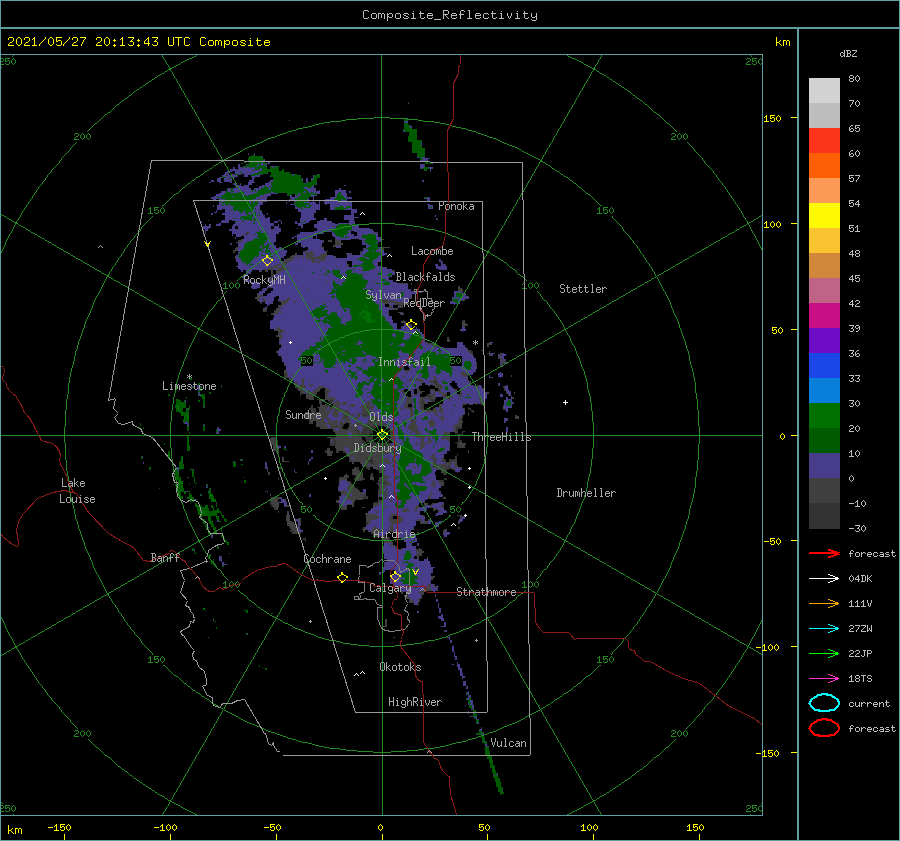The image size is (900, 841).
Task: Click the Lake Louise label
Action: click(x=77, y=491)
